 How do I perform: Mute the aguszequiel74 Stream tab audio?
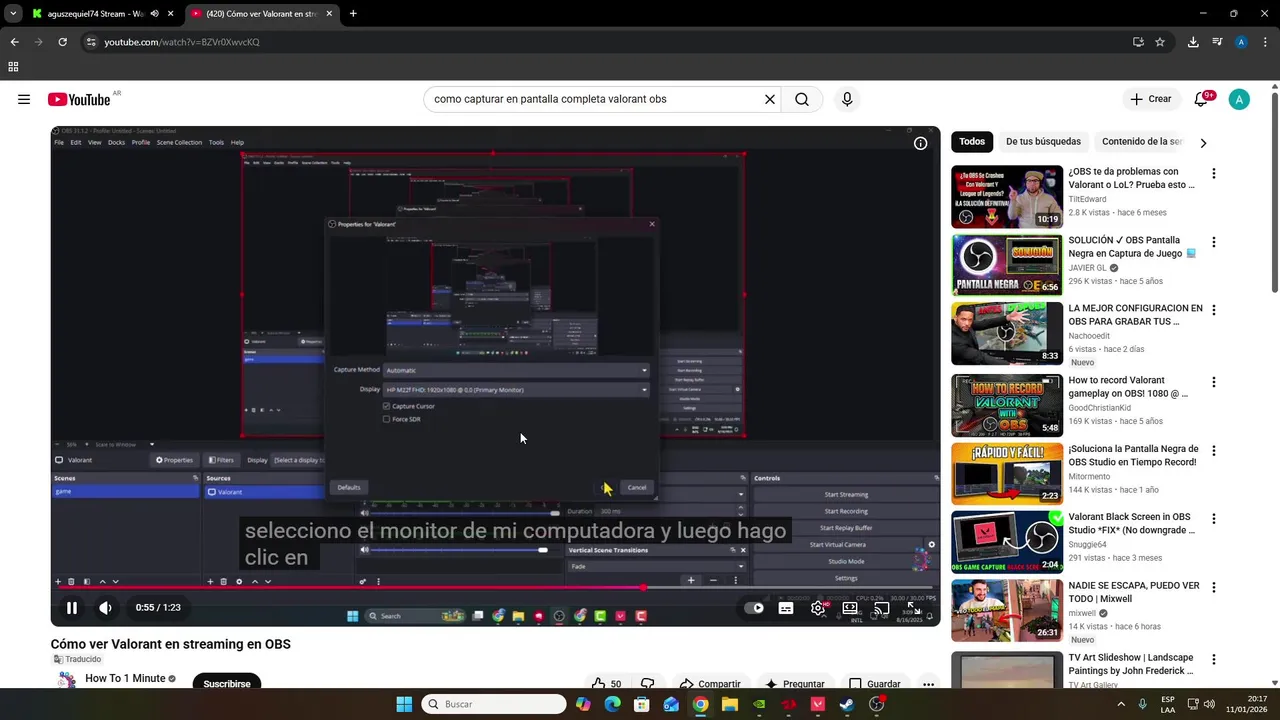click(x=154, y=14)
